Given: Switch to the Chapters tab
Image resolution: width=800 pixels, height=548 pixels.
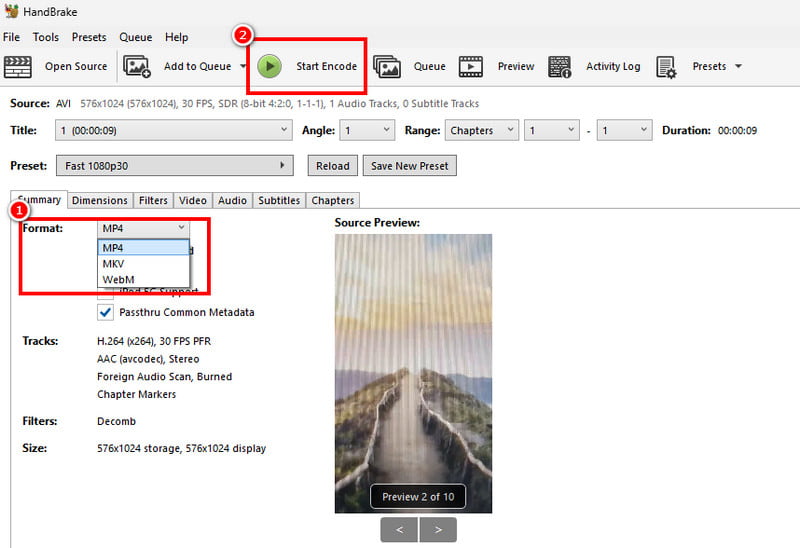Looking at the screenshot, I should coord(333,201).
